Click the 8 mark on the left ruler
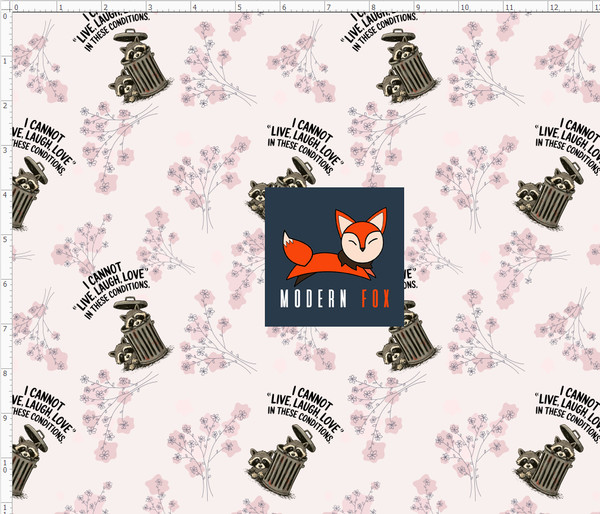 [5, 373]
